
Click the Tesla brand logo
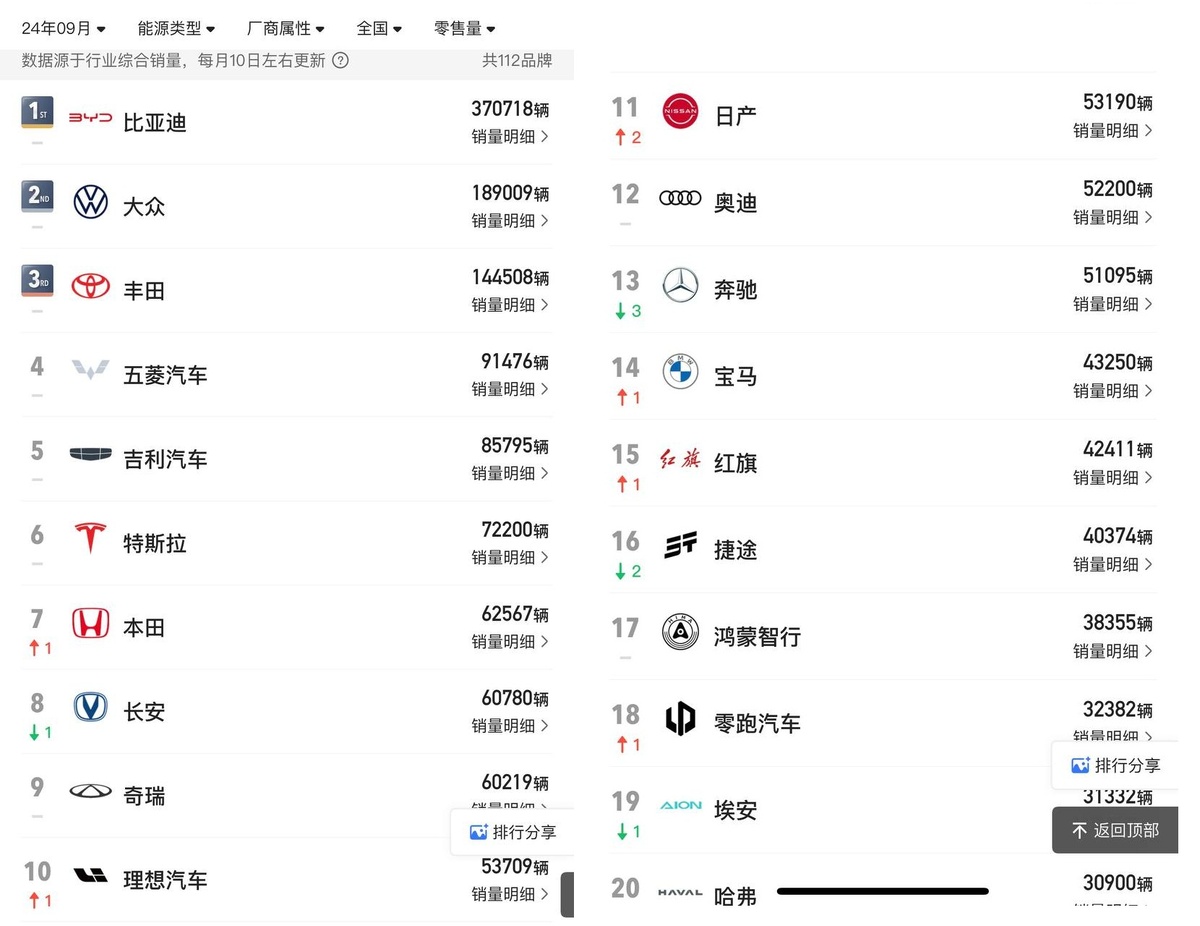[x=90, y=538]
